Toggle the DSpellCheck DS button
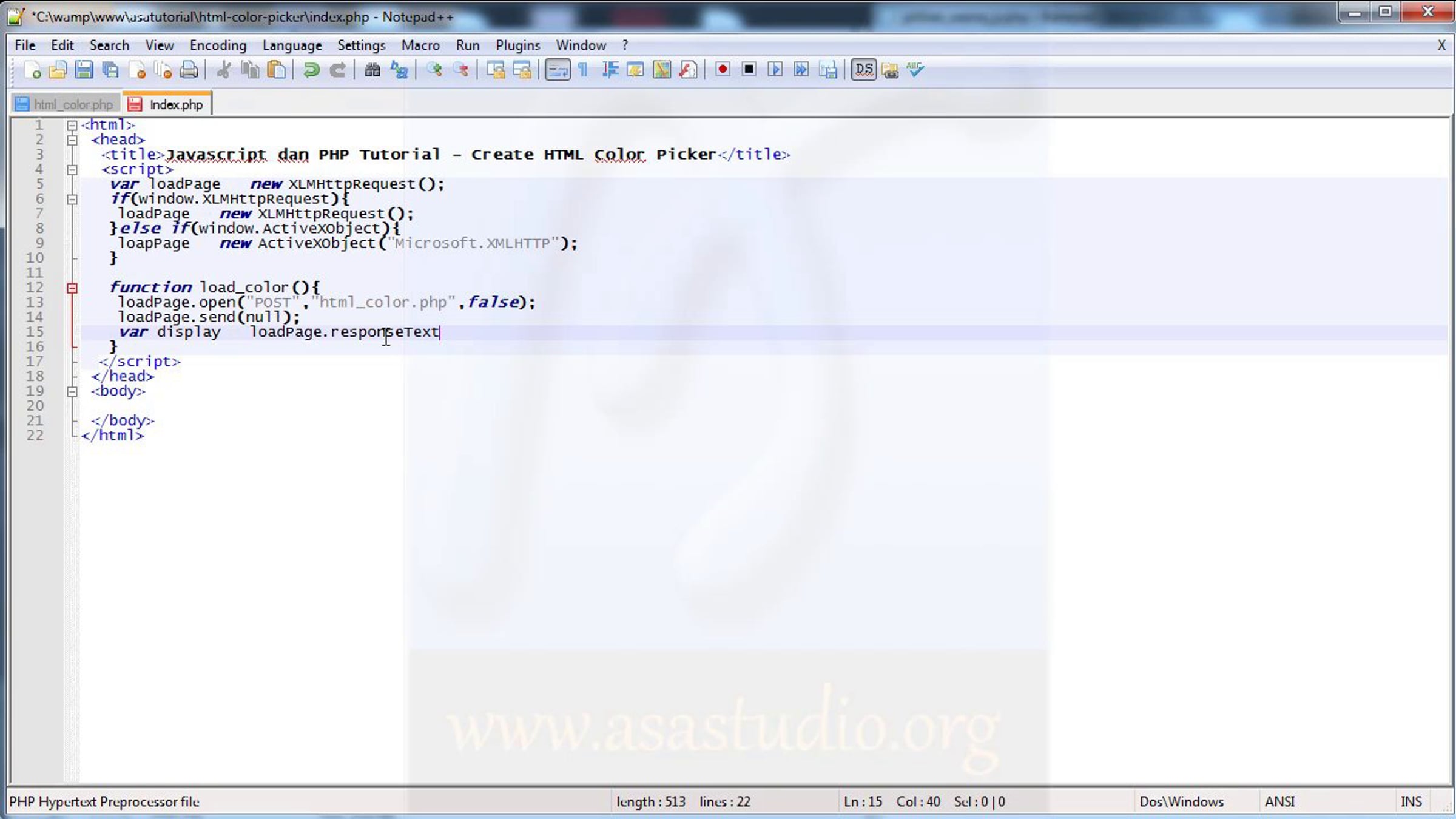The height and width of the screenshot is (819, 1456). (x=863, y=70)
